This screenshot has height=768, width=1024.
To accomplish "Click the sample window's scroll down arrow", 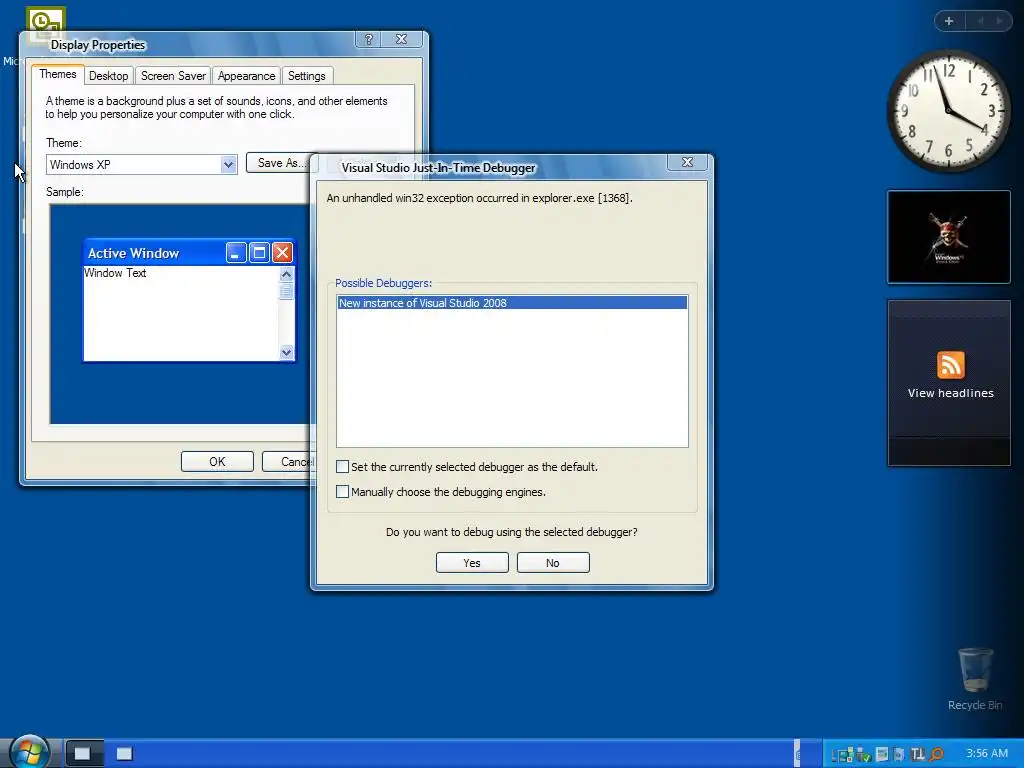I will click(x=286, y=353).
